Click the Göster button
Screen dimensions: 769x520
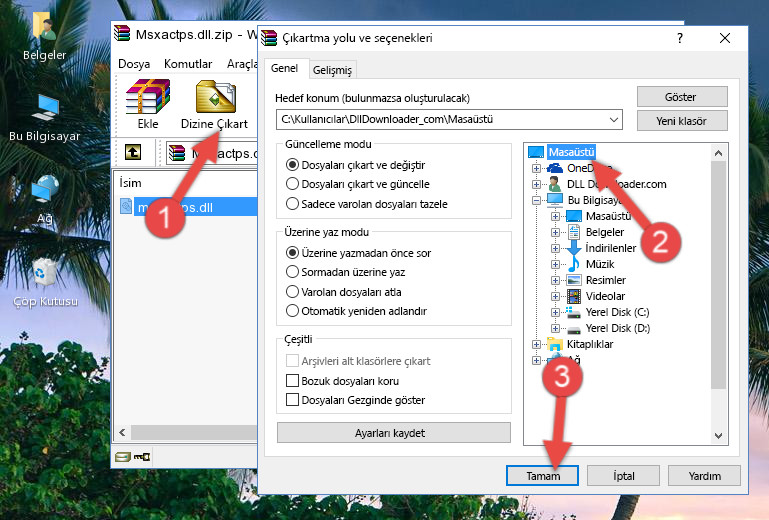pos(682,97)
